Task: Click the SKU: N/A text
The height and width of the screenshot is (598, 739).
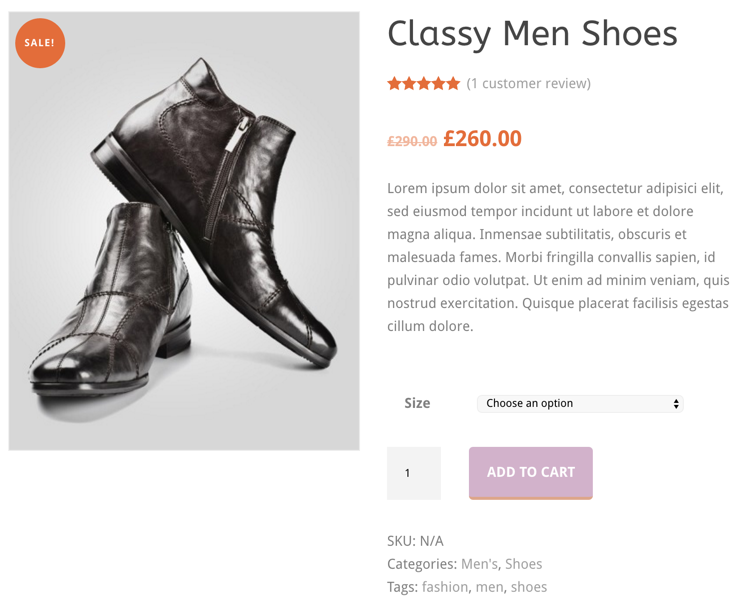Action: [415, 541]
